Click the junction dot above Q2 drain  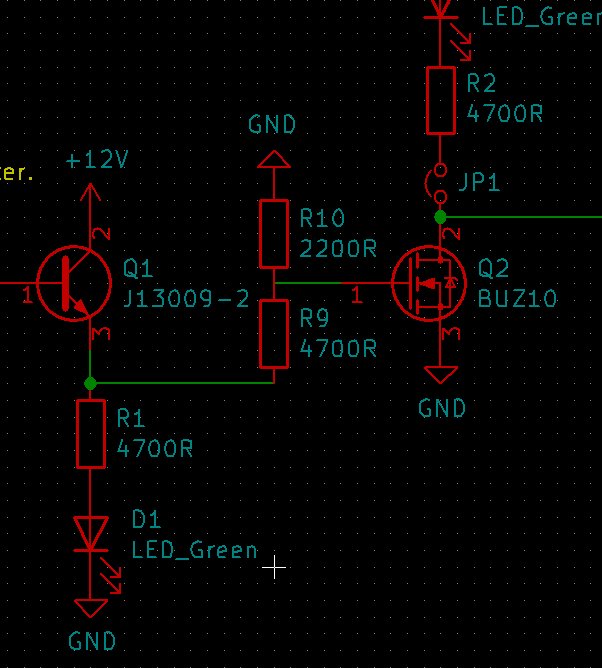tap(441, 216)
